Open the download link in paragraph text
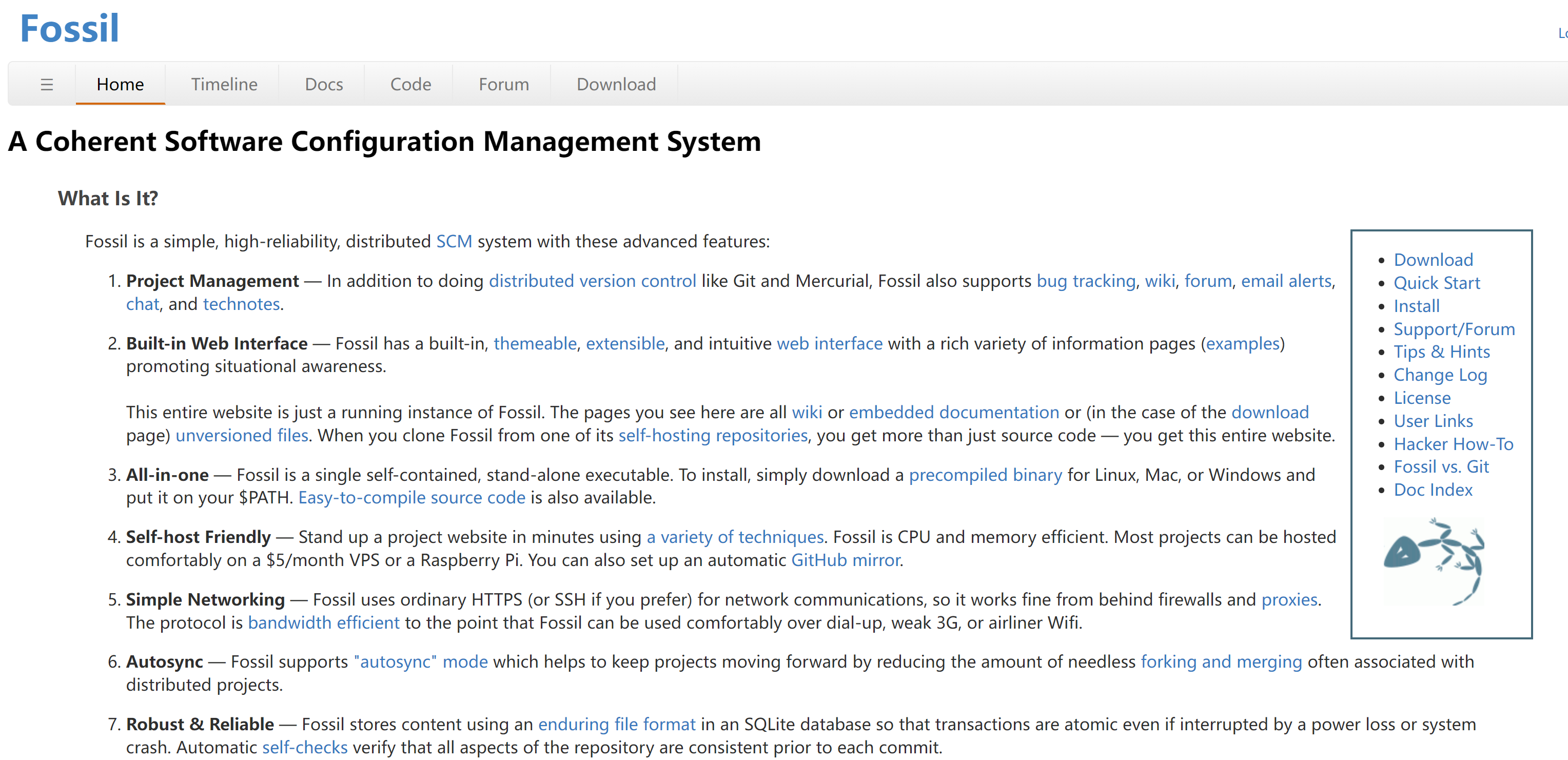Image resolution: width=1568 pixels, height=760 pixels. (x=1270, y=412)
